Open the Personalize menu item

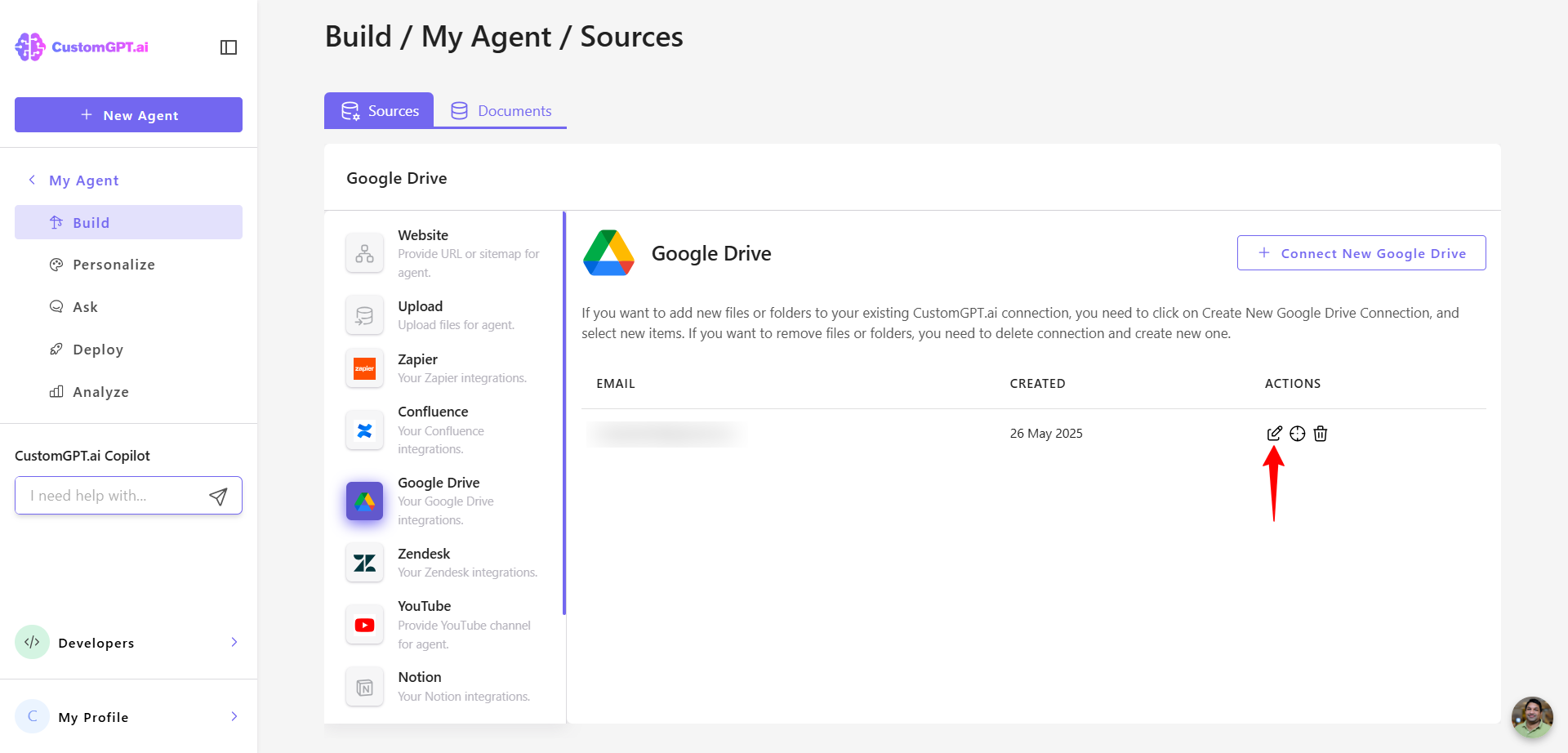(128, 265)
